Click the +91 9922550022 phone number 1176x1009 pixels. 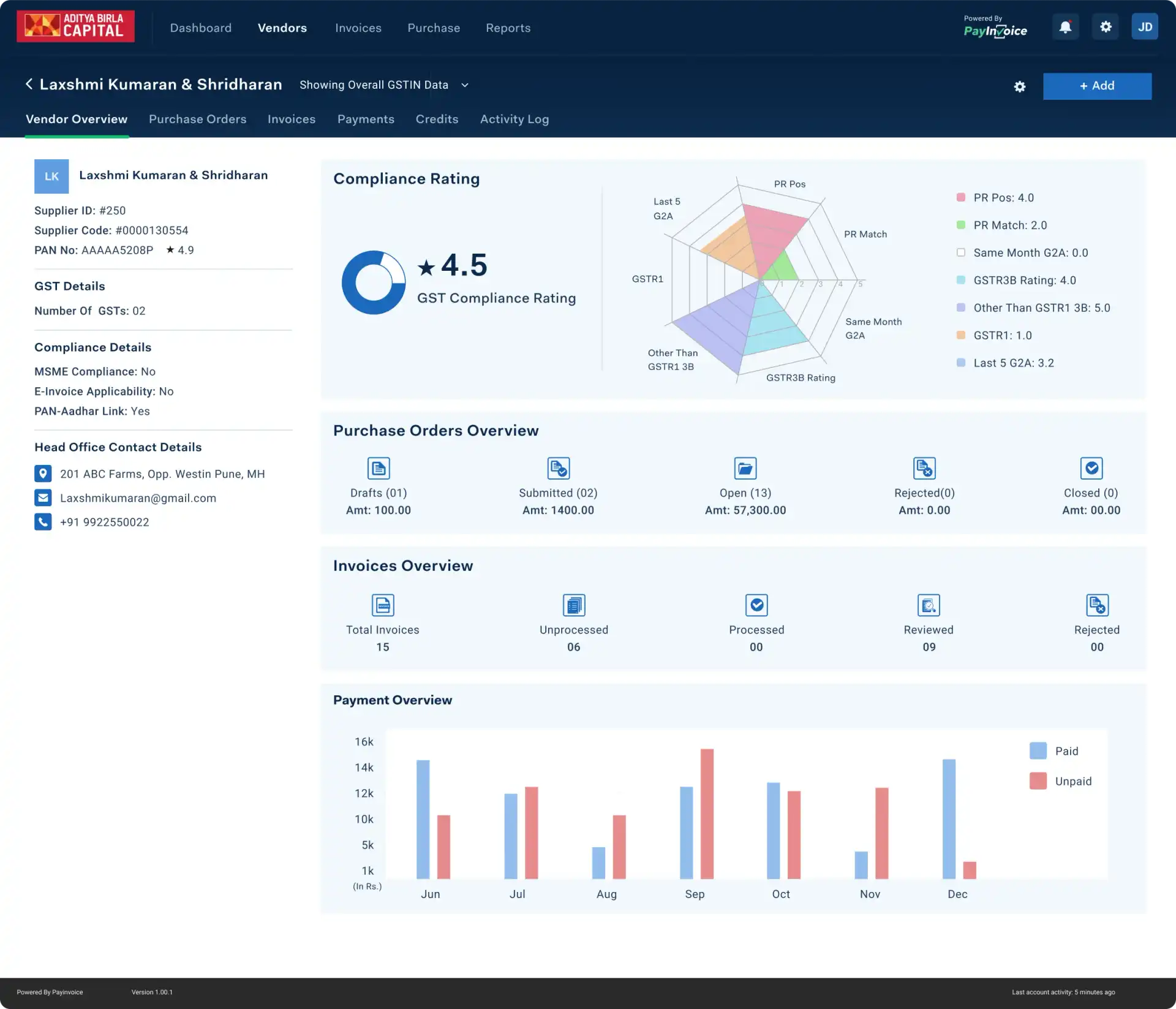click(x=105, y=522)
